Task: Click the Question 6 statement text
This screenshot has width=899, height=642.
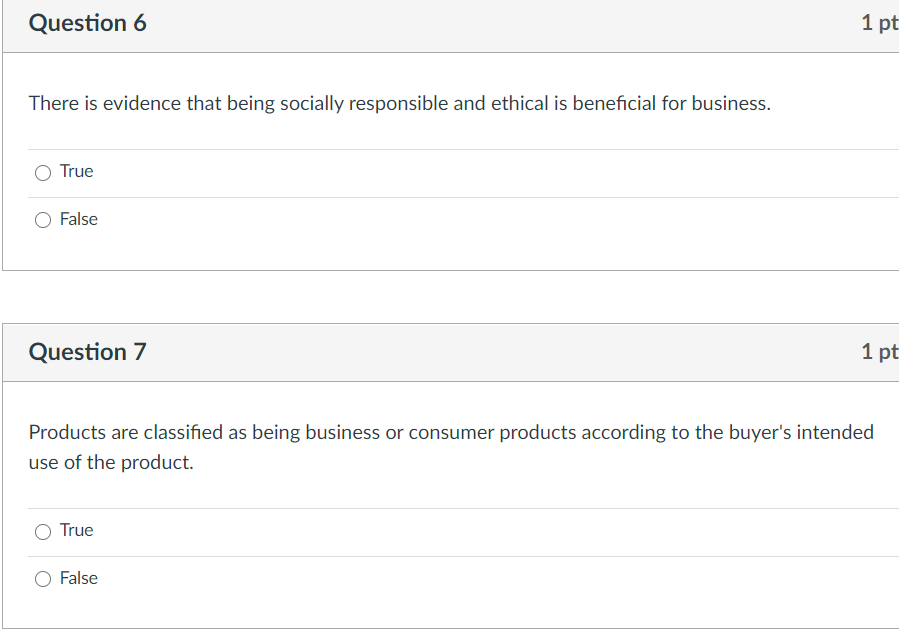Action: 400,103
